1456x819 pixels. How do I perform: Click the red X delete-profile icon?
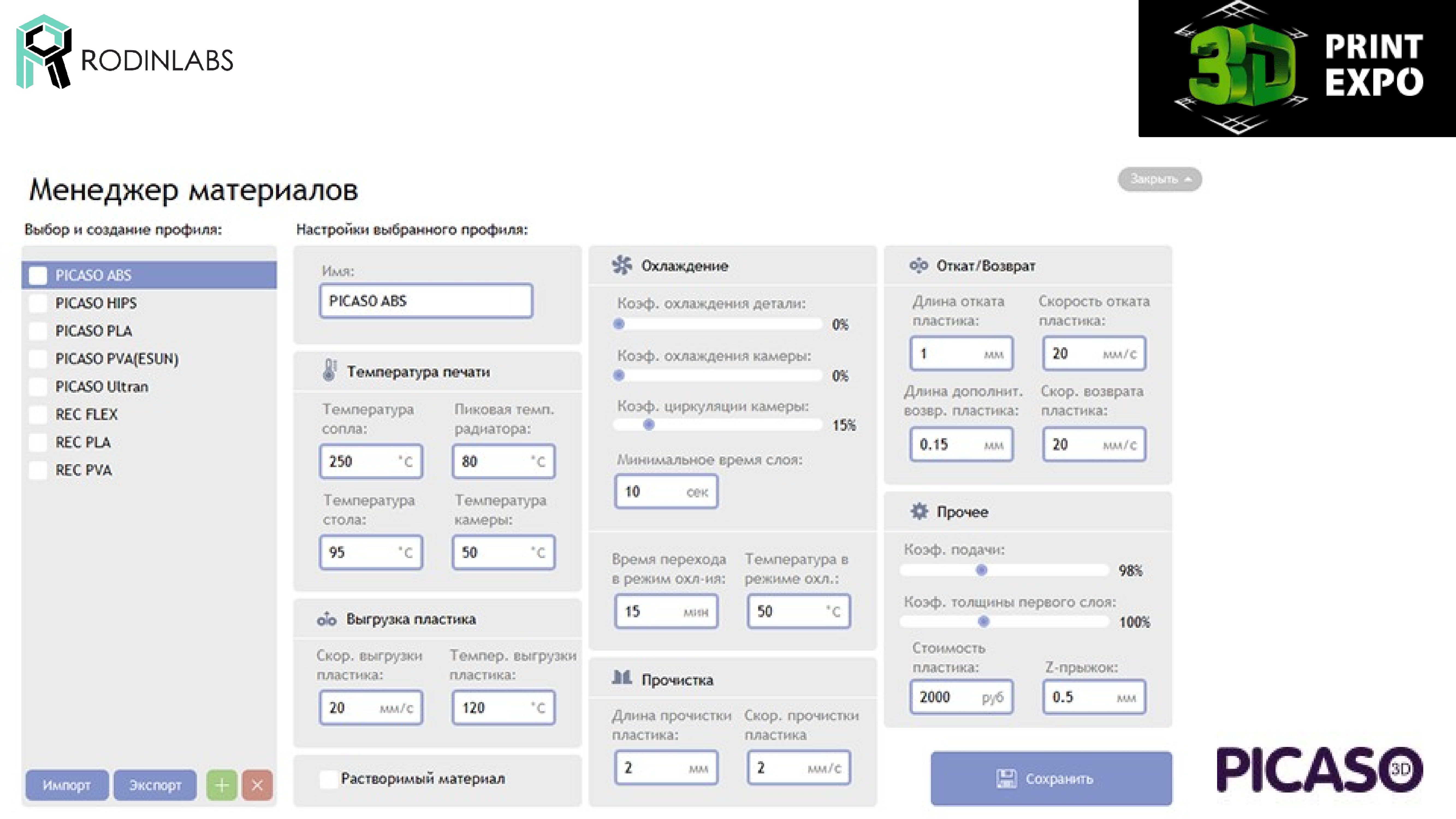coord(257,785)
